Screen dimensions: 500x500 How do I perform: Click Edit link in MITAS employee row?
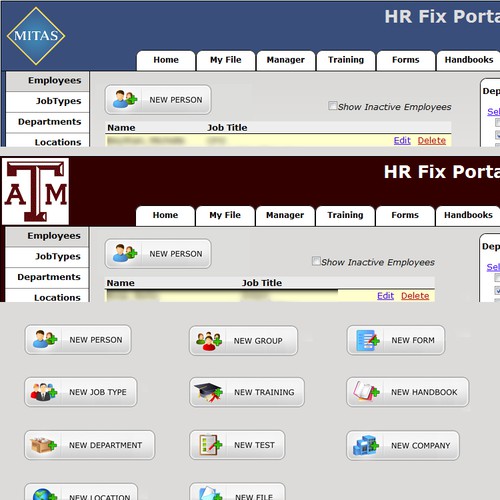pyautogui.click(x=402, y=140)
